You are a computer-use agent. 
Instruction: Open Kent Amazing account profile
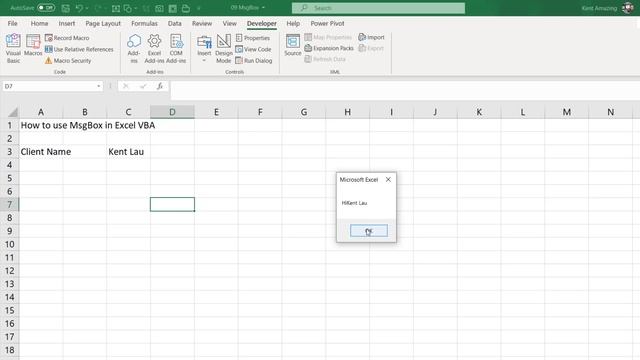(x=607, y=8)
